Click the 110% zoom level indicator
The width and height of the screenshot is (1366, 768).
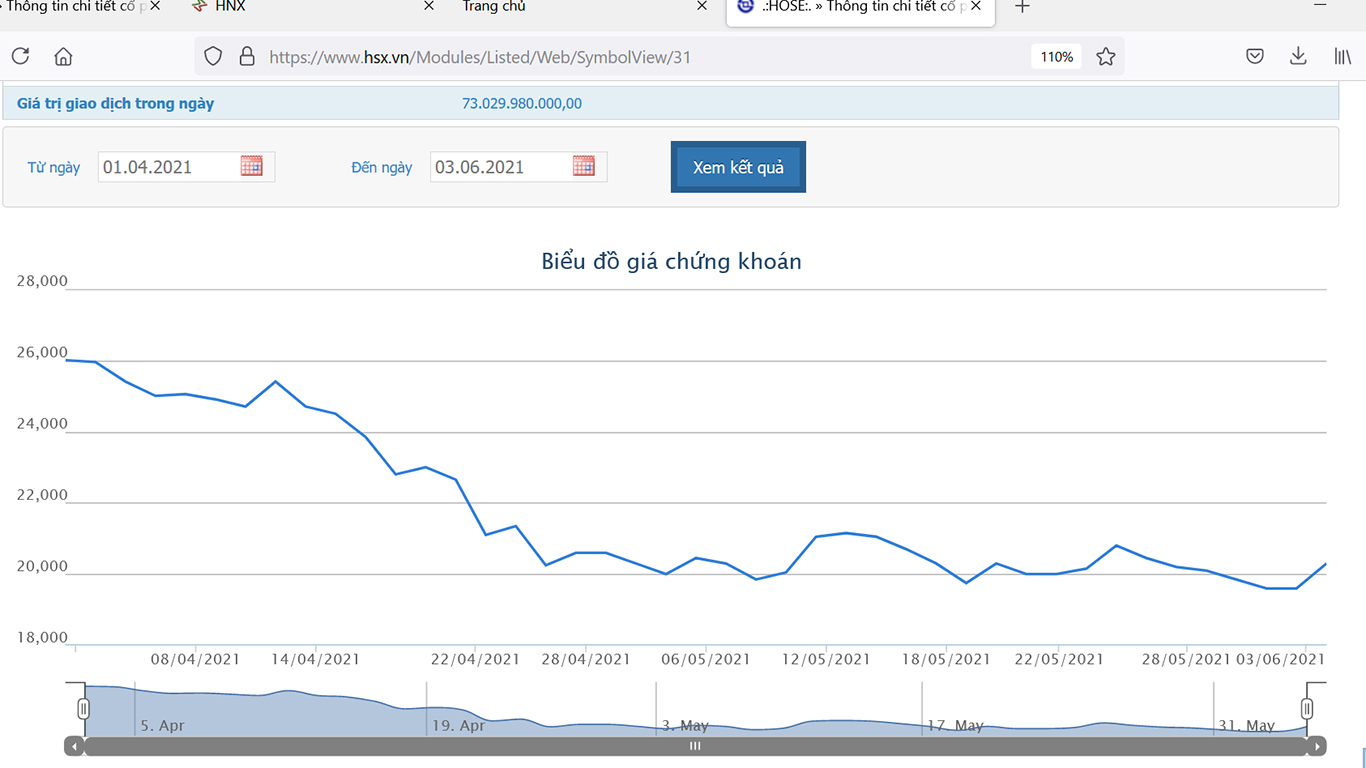click(1056, 57)
